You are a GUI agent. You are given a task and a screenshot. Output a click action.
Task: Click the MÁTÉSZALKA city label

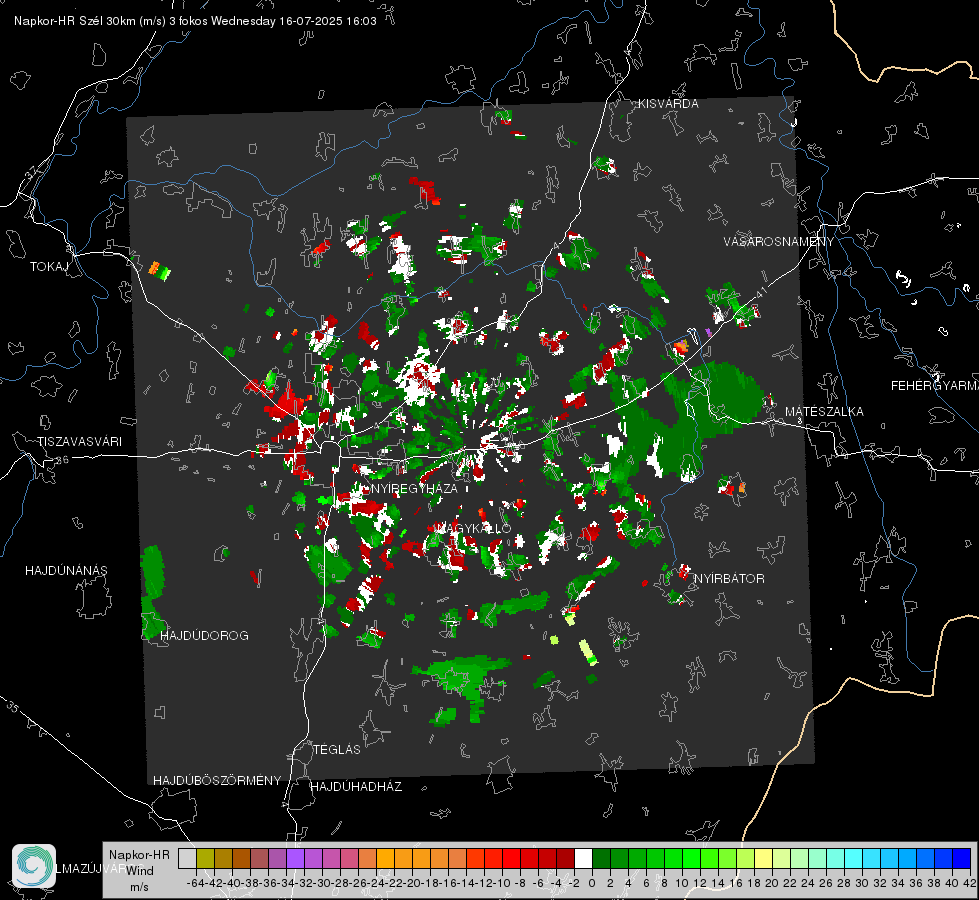tap(824, 412)
